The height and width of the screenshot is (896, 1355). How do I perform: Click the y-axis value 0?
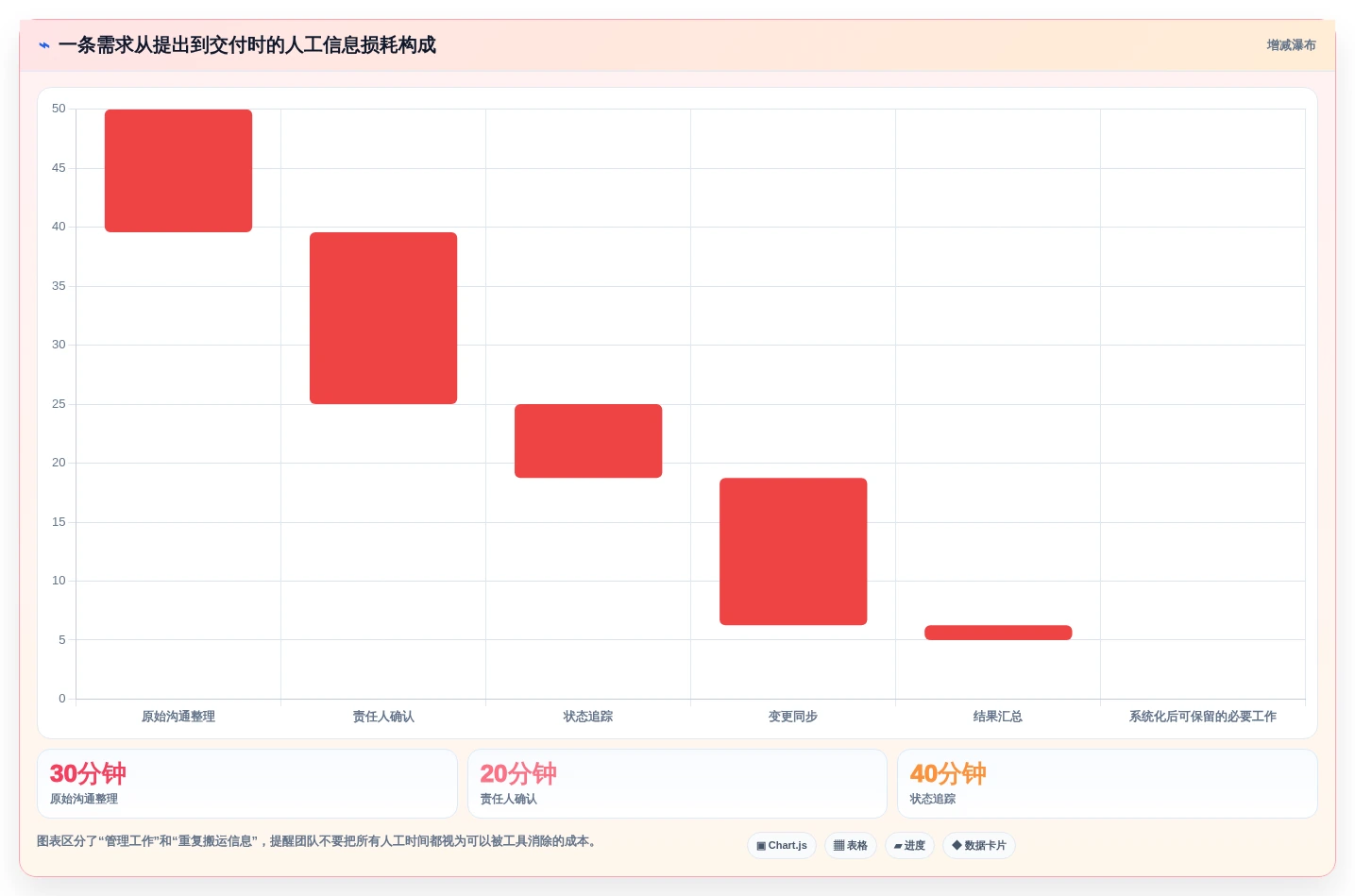(62, 699)
